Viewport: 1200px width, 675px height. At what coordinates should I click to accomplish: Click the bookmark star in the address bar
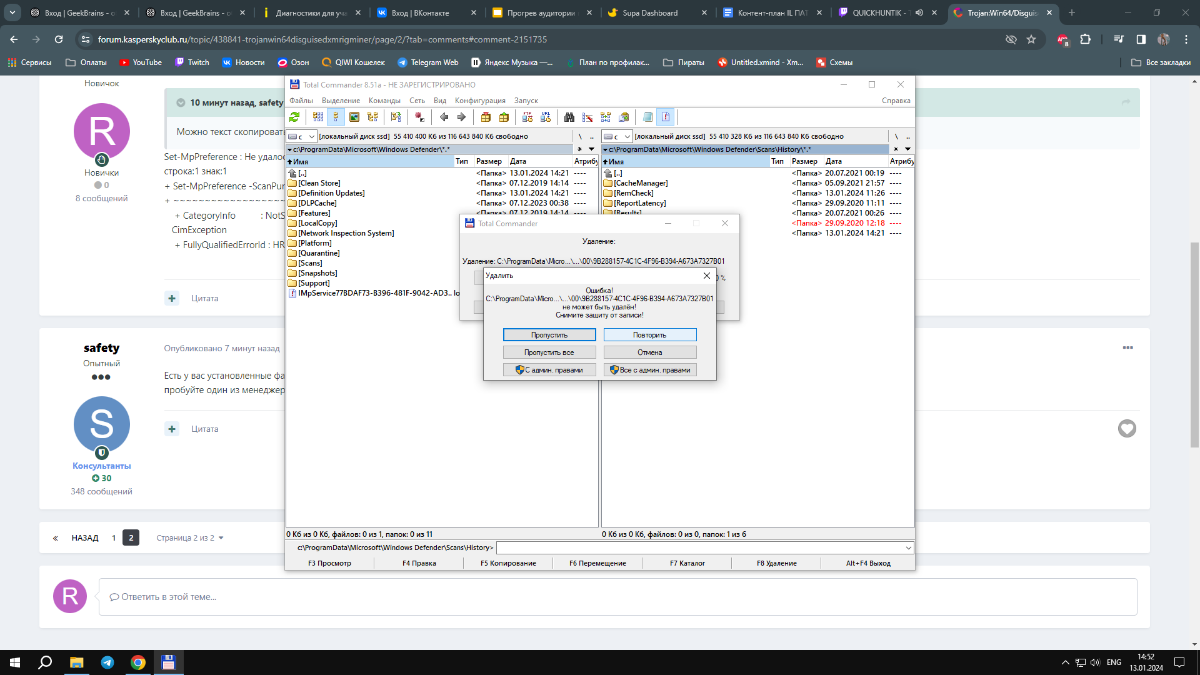(1032, 39)
